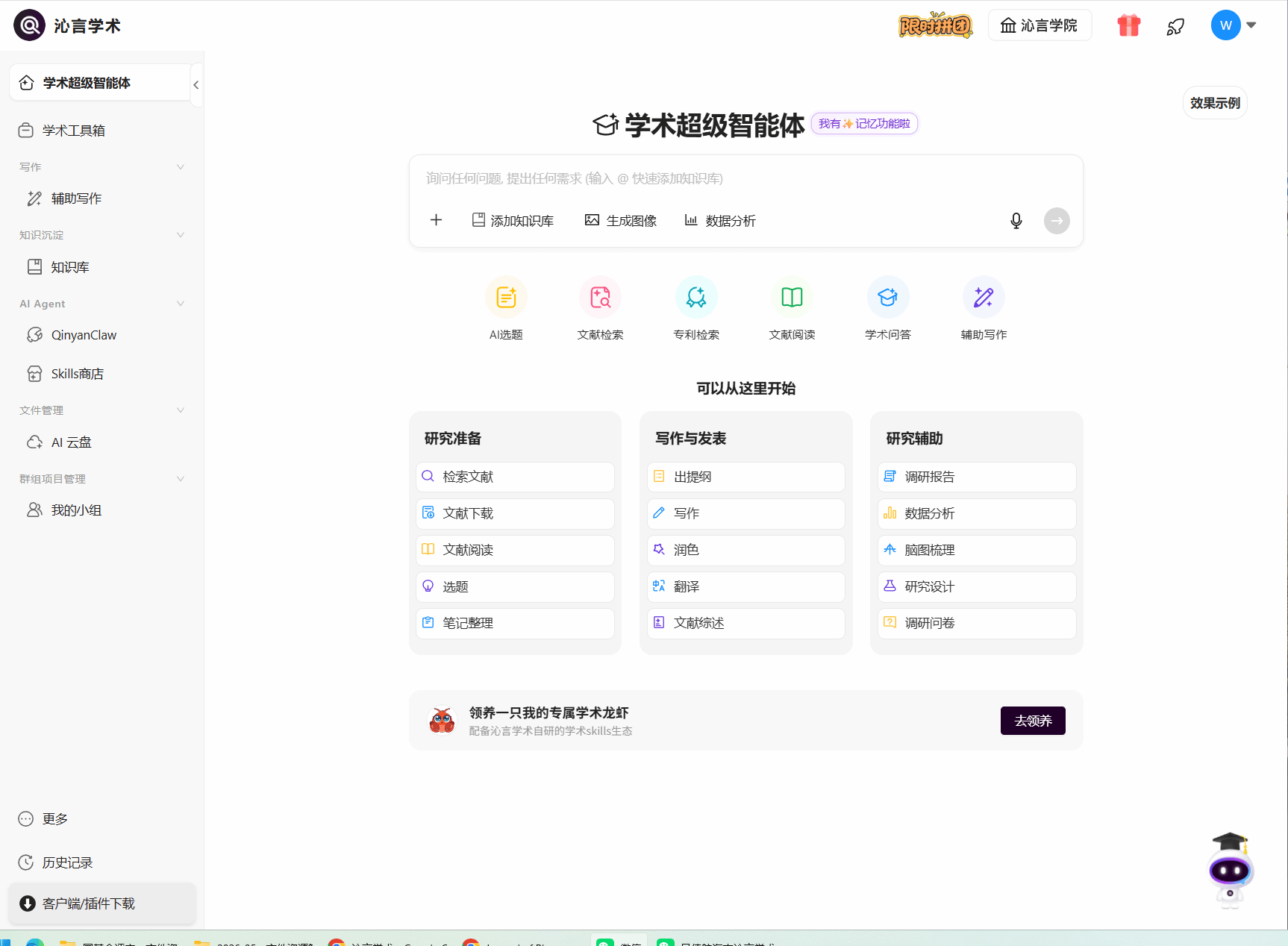
Task: Collapse the 文件管理 sidebar section
Action: (x=181, y=410)
